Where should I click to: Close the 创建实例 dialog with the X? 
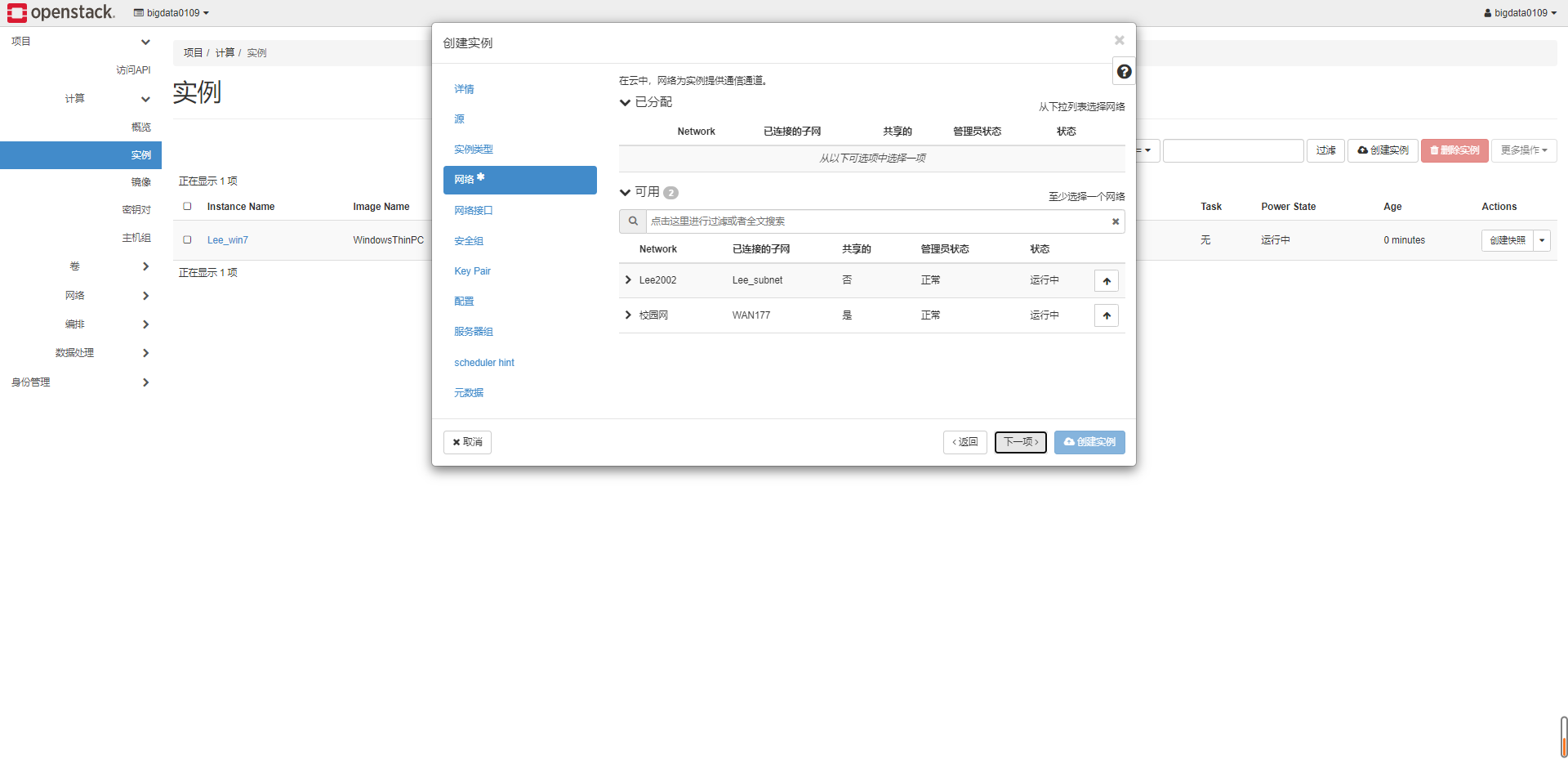1120,40
